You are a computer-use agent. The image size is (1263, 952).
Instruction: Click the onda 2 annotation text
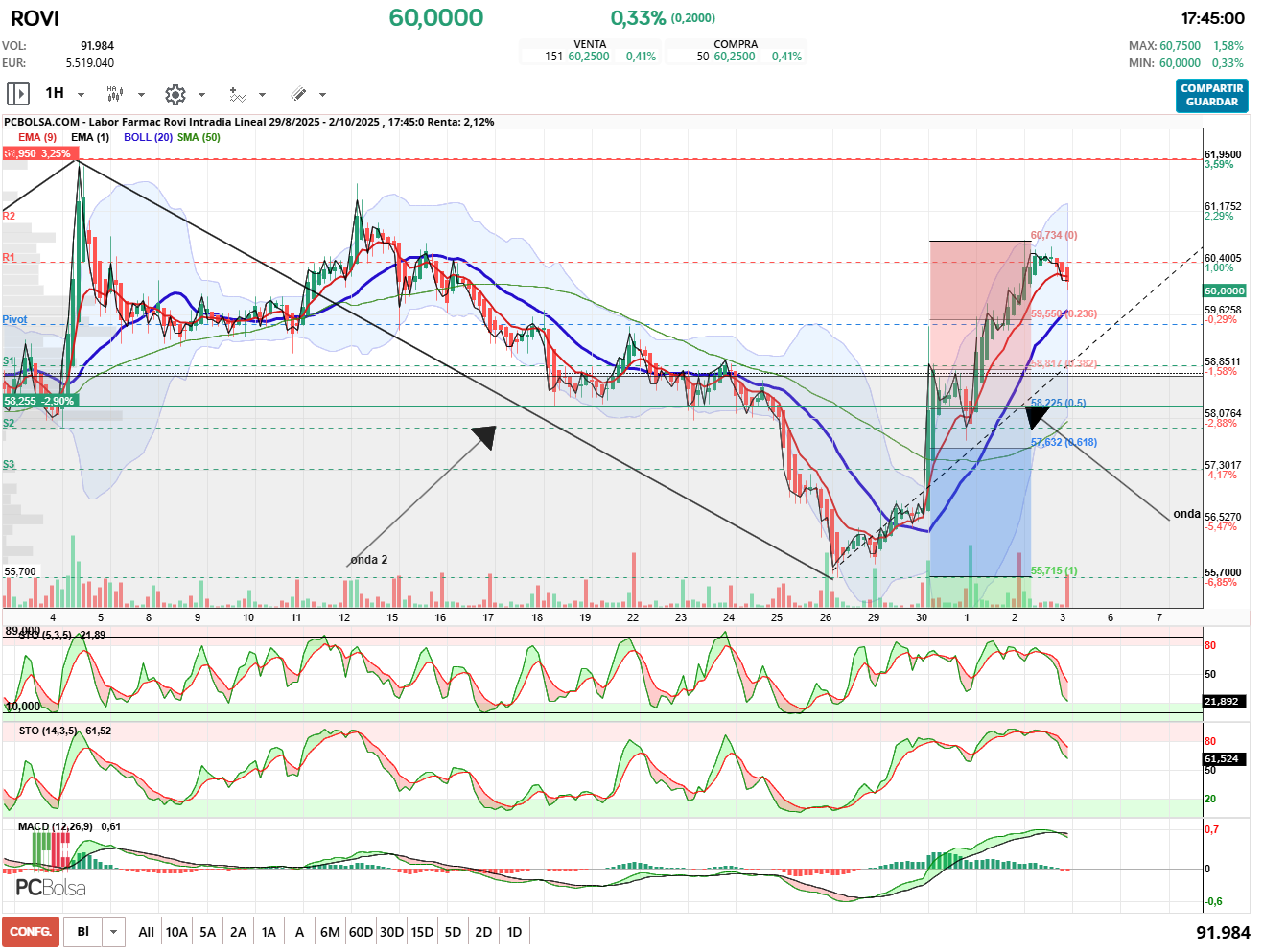point(369,560)
